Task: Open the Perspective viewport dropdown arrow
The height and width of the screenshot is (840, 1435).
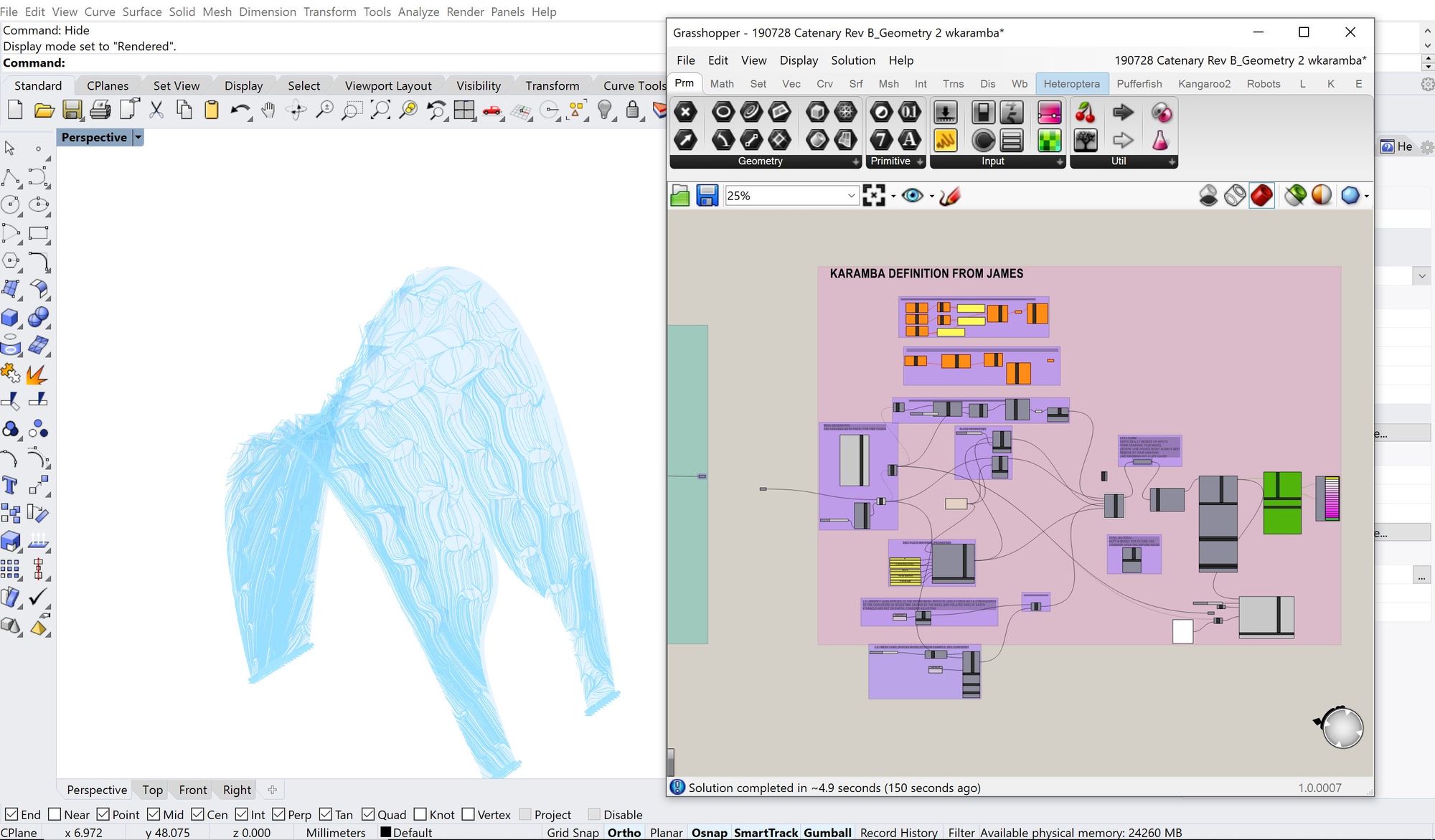Action: 138,137
